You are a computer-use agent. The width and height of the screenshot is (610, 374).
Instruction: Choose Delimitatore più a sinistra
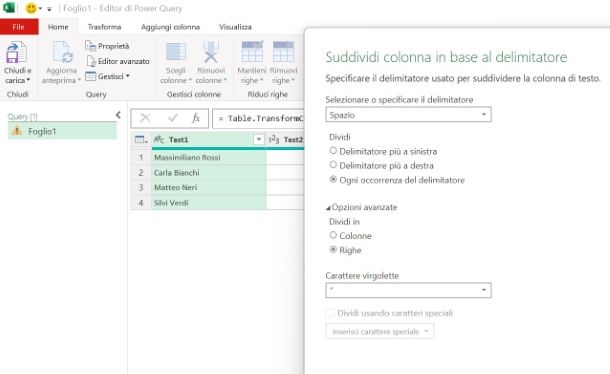click(333, 151)
